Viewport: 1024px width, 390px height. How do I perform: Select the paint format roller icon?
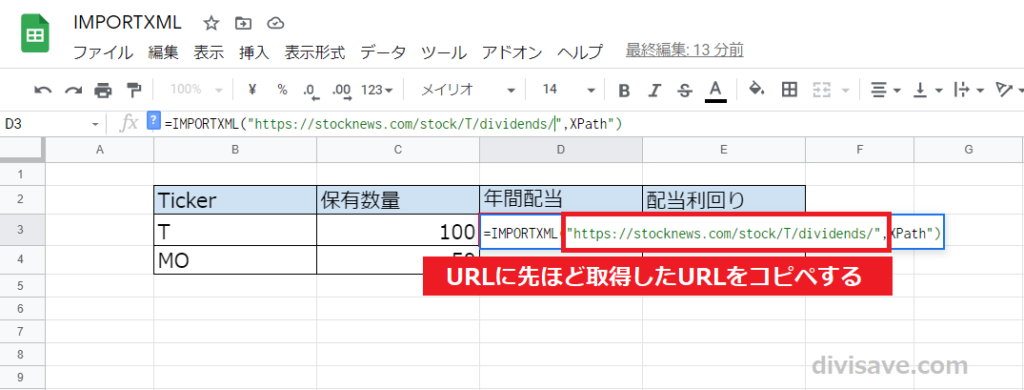coord(133,89)
